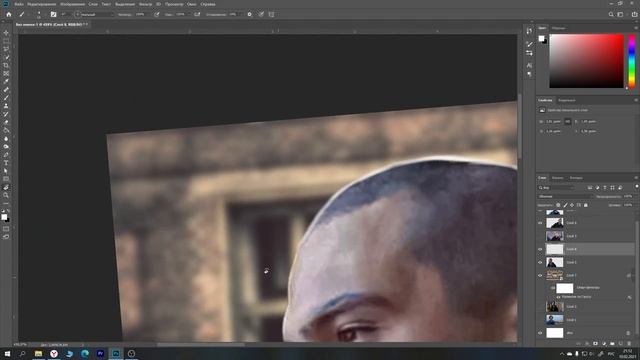Open the Окно menu
The image size is (640, 360).
click(x=191, y=4)
